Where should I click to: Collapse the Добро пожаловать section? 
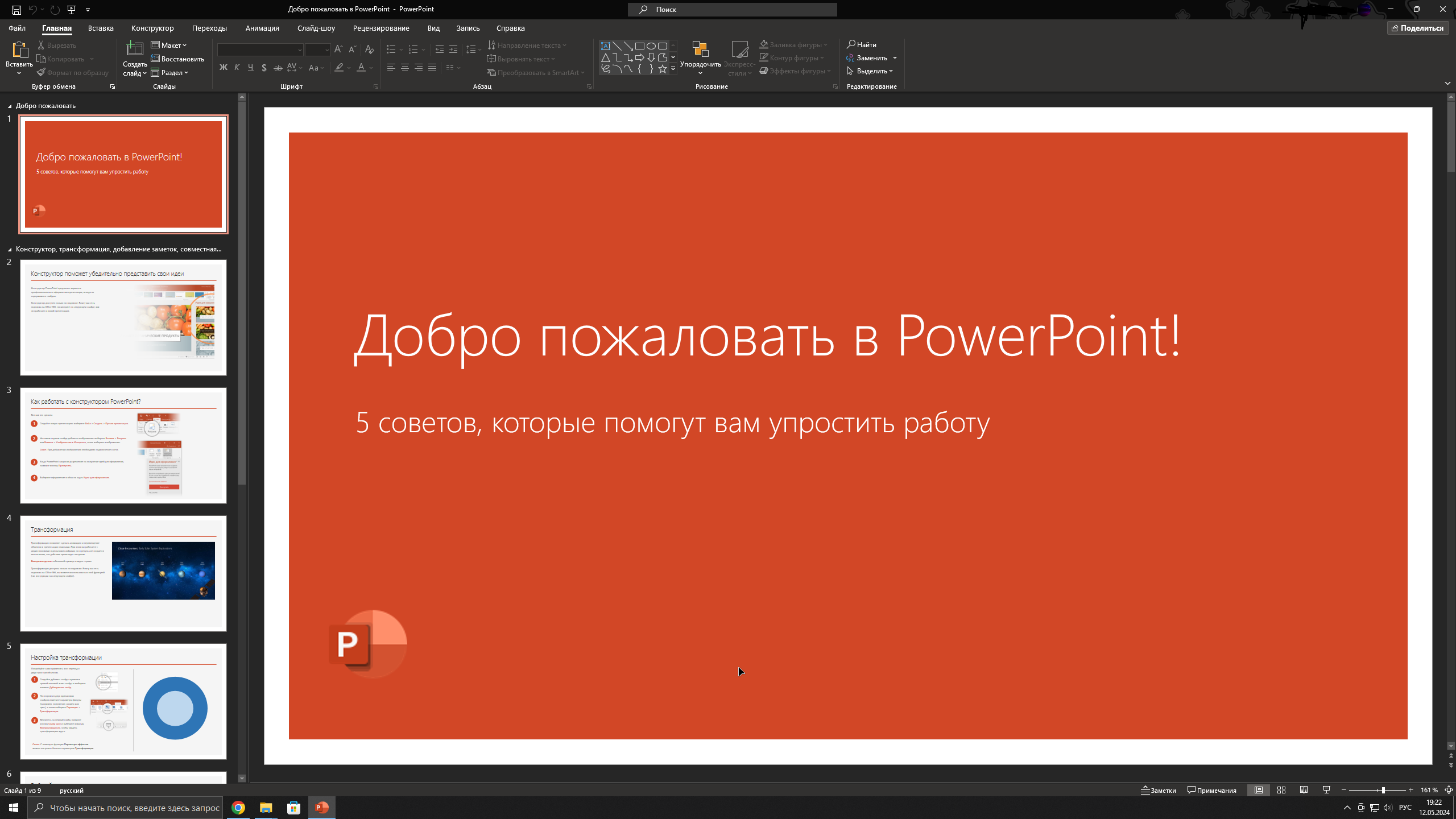10,106
